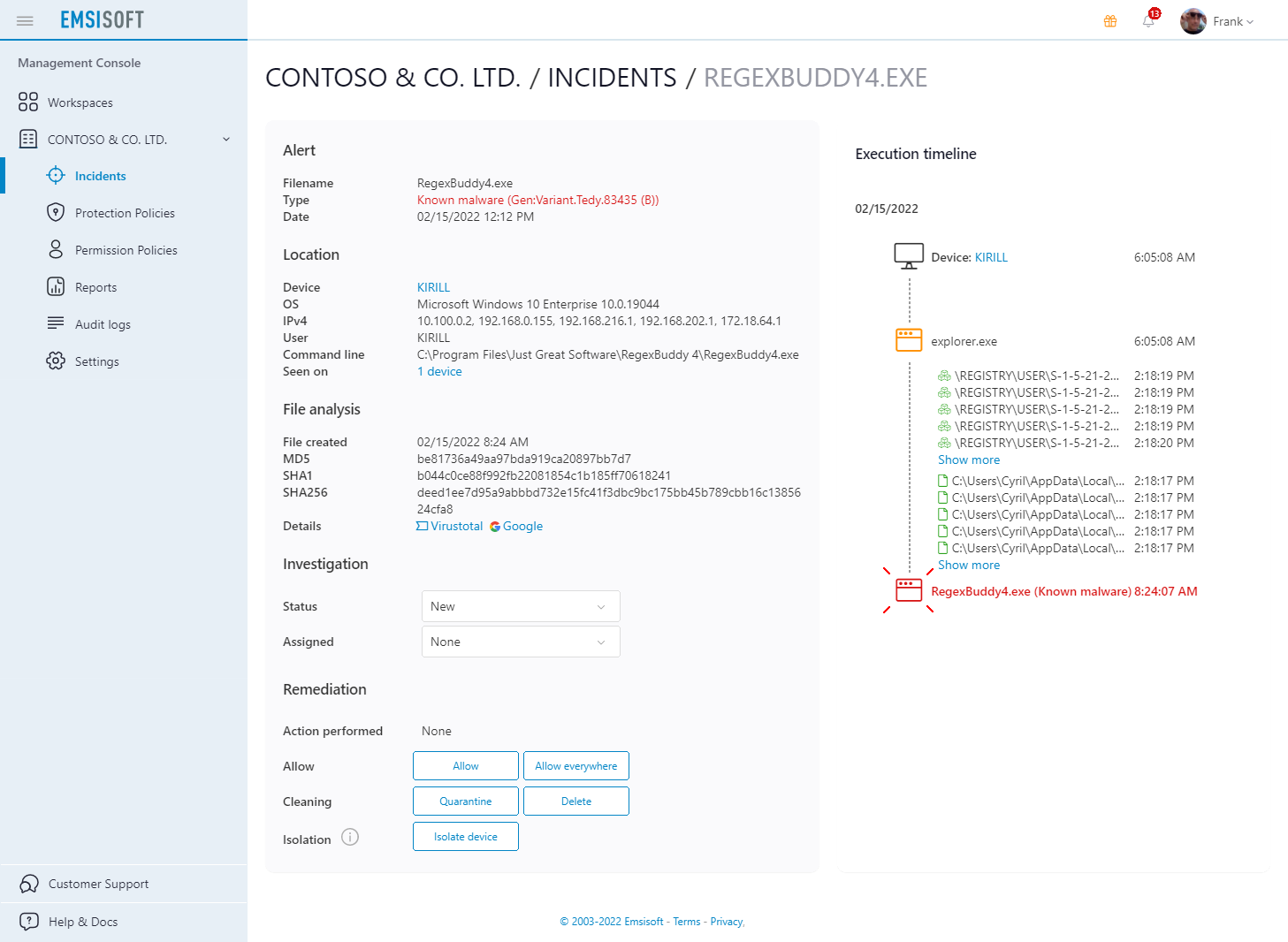Click the Isolate device button

(x=466, y=837)
